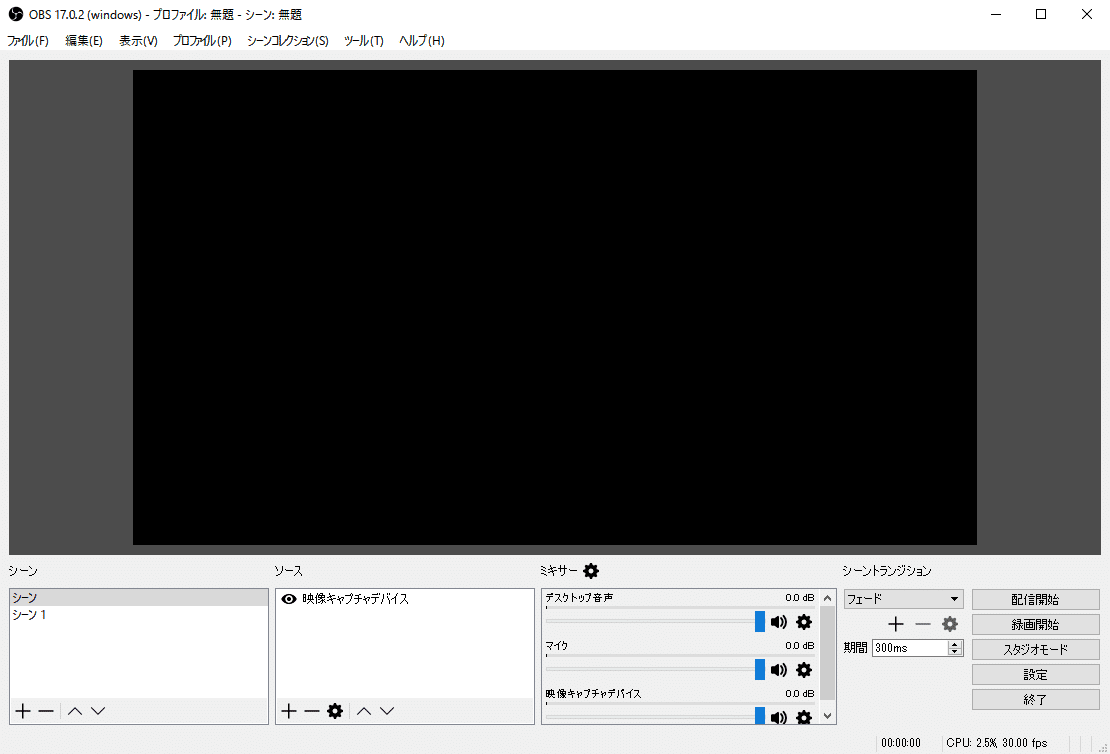This screenshot has height=754, width=1110.
Task: Open ヘルプ(H) menu
Action: click(x=422, y=40)
